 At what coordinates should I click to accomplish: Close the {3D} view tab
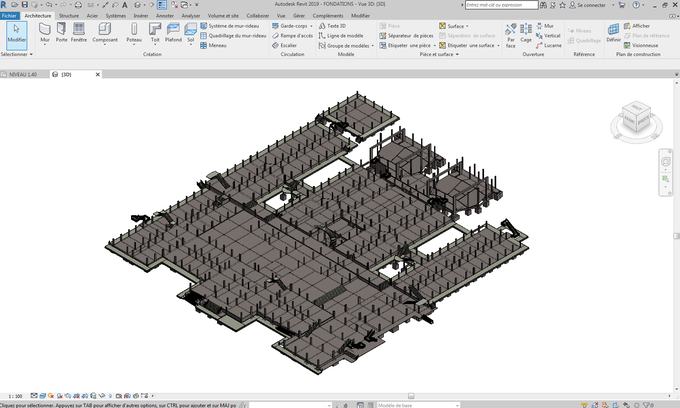coord(98,75)
